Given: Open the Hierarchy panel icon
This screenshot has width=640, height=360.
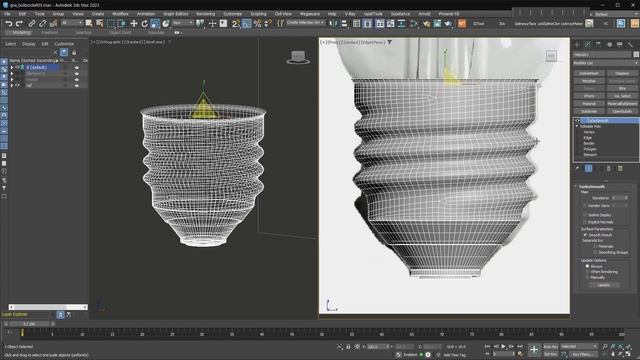Looking at the screenshot, I should (598, 44).
